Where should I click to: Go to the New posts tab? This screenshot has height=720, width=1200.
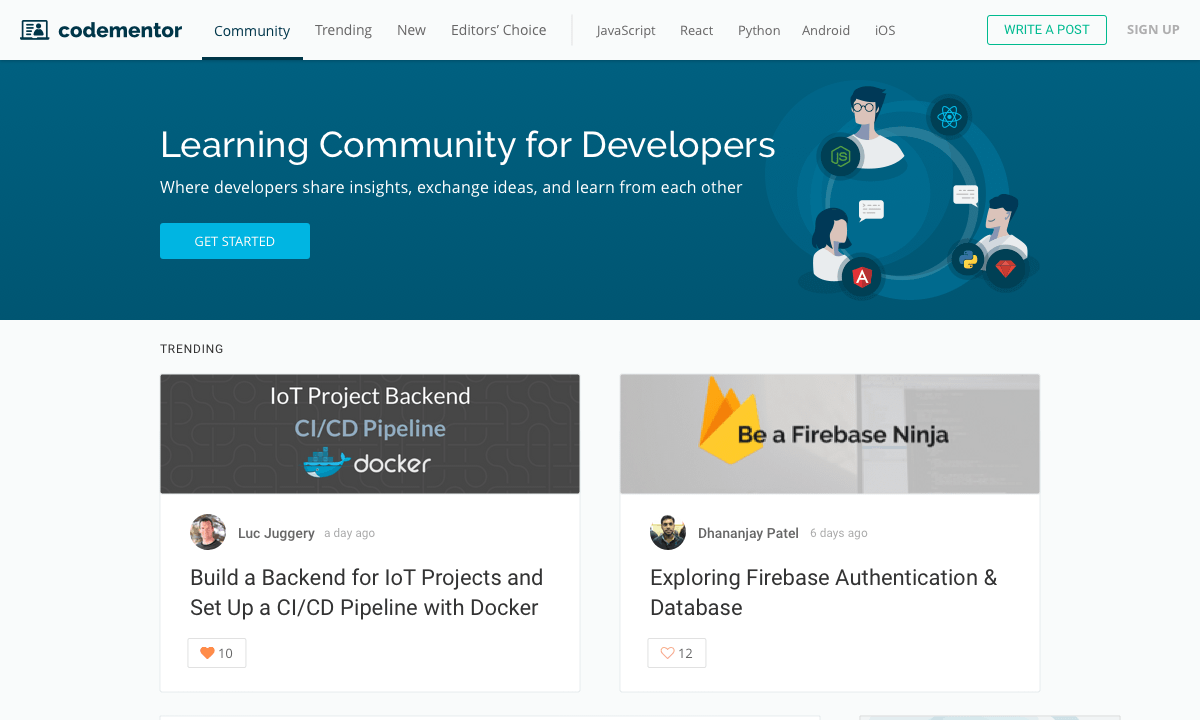411,30
